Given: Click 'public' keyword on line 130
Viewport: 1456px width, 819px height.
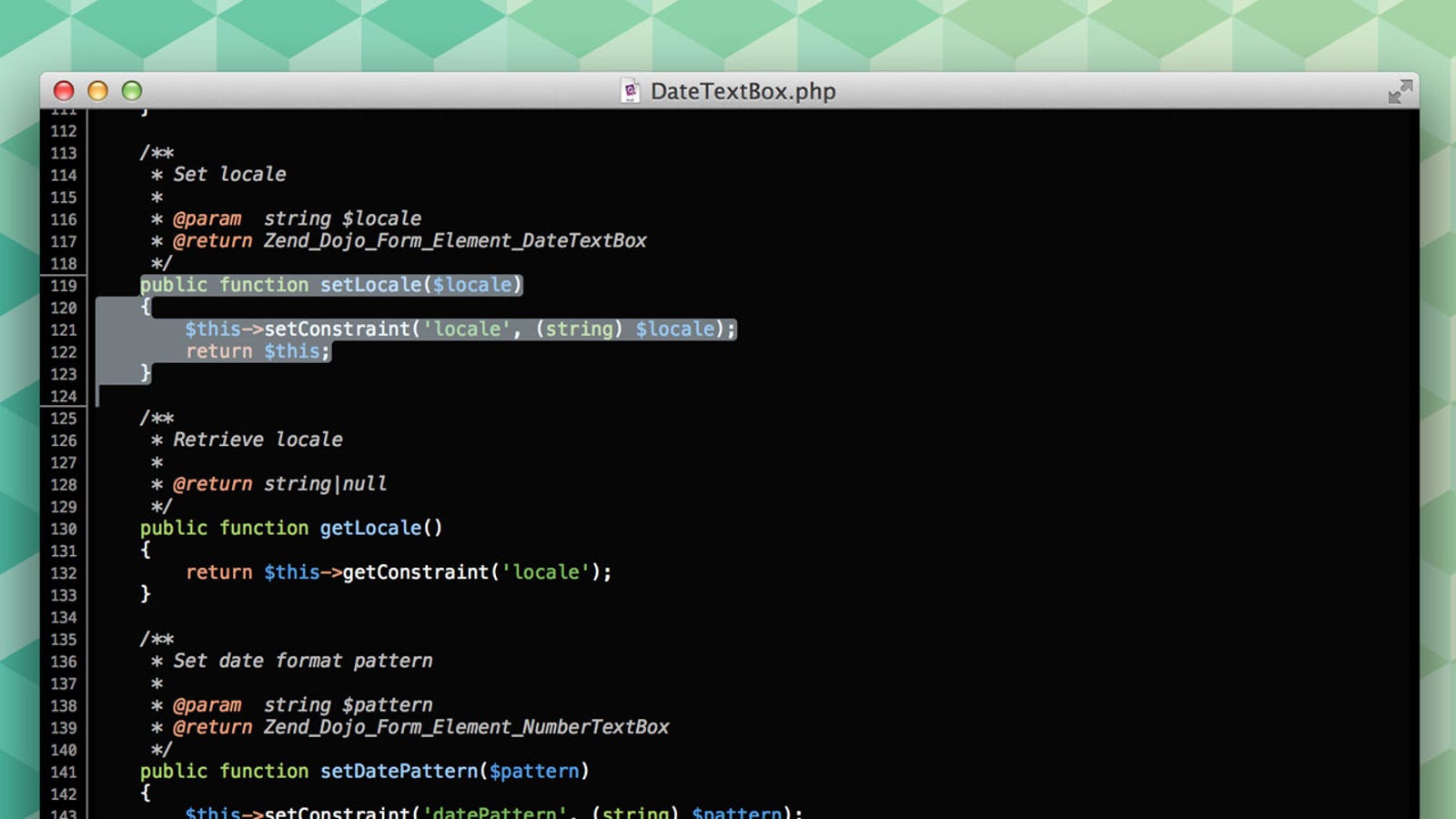Looking at the screenshot, I should coord(174,528).
